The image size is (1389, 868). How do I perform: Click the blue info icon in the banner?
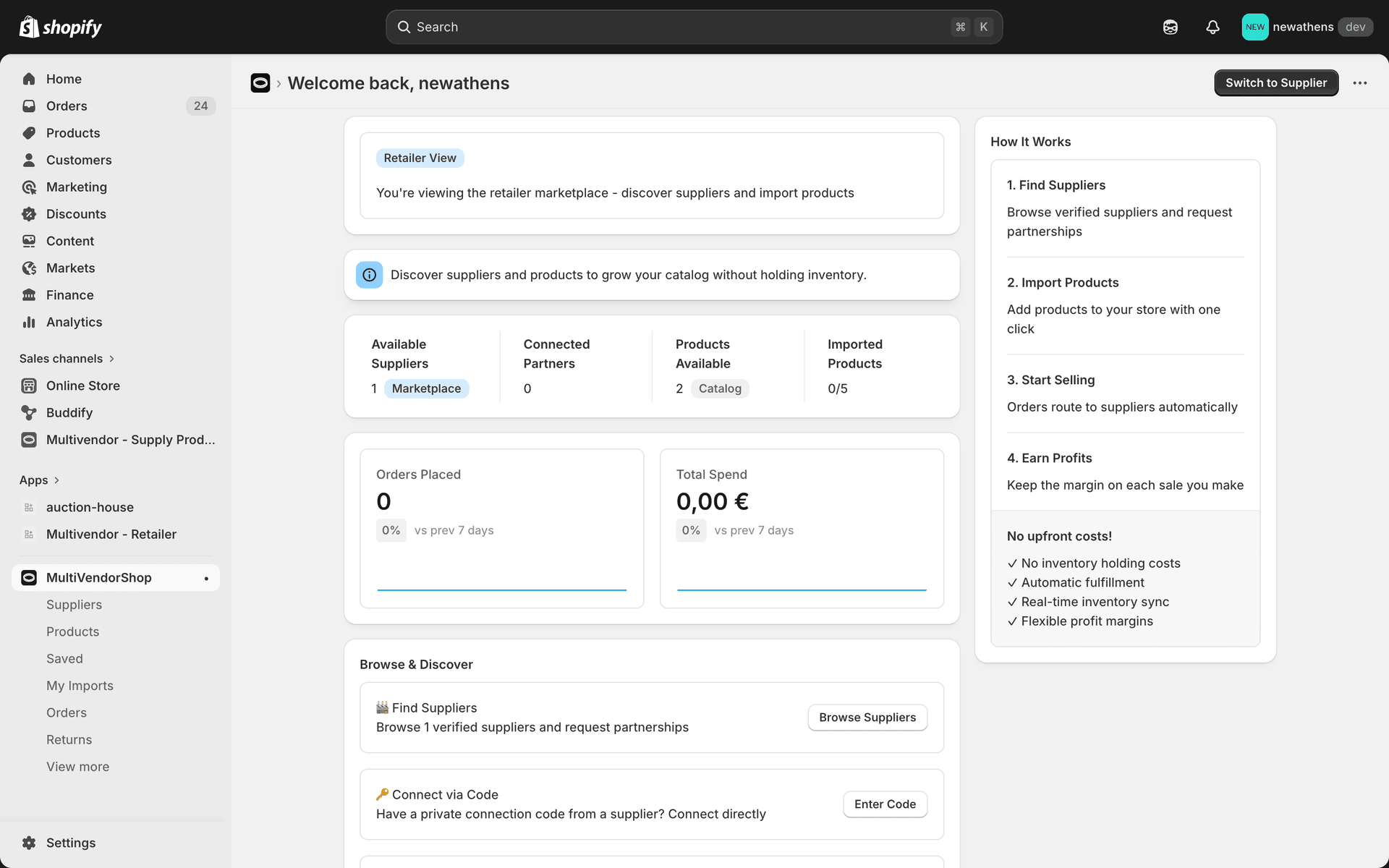pyautogui.click(x=369, y=275)
